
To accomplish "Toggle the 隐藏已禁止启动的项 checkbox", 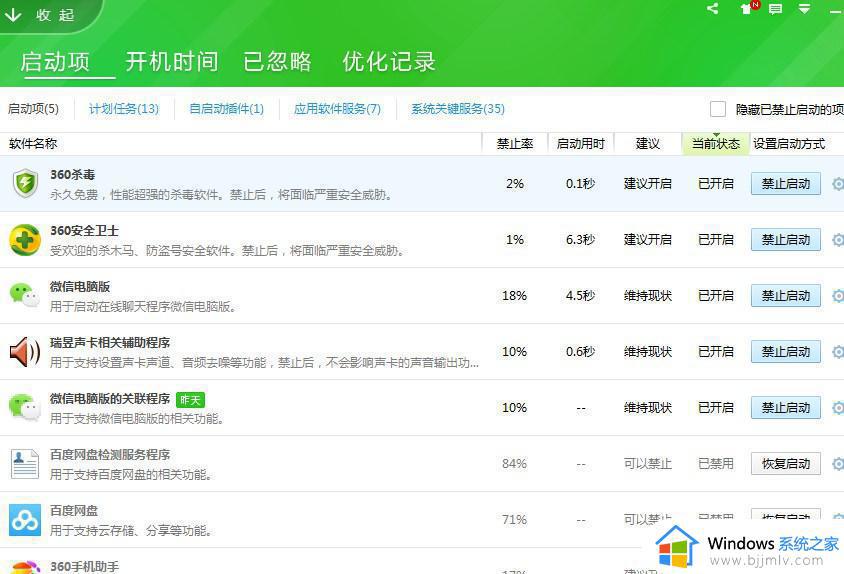I will [718, 109].
